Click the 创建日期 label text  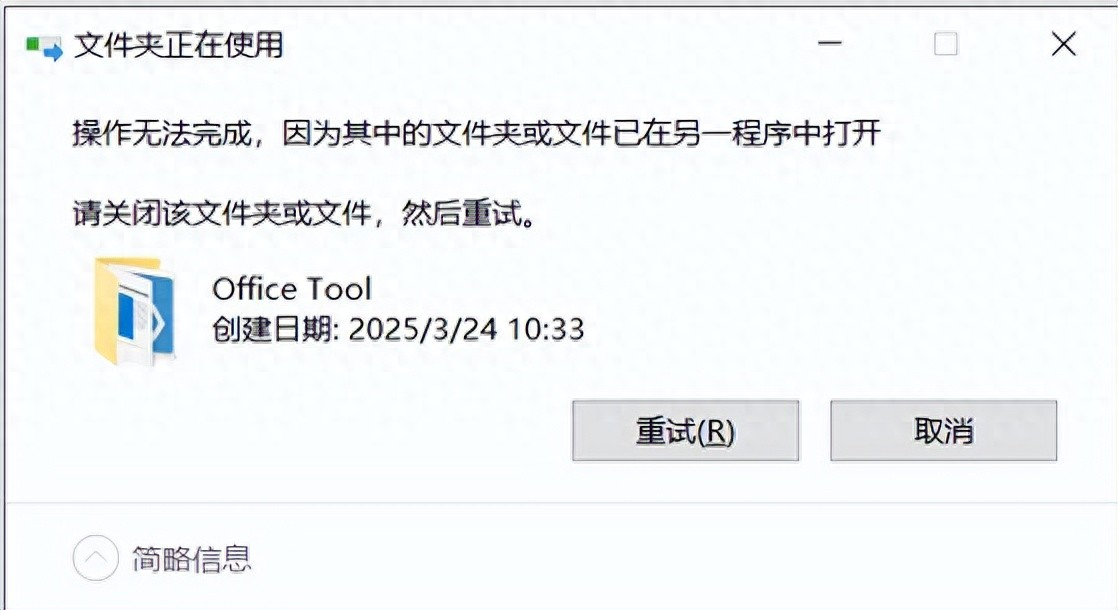click(x=272, y=329)
